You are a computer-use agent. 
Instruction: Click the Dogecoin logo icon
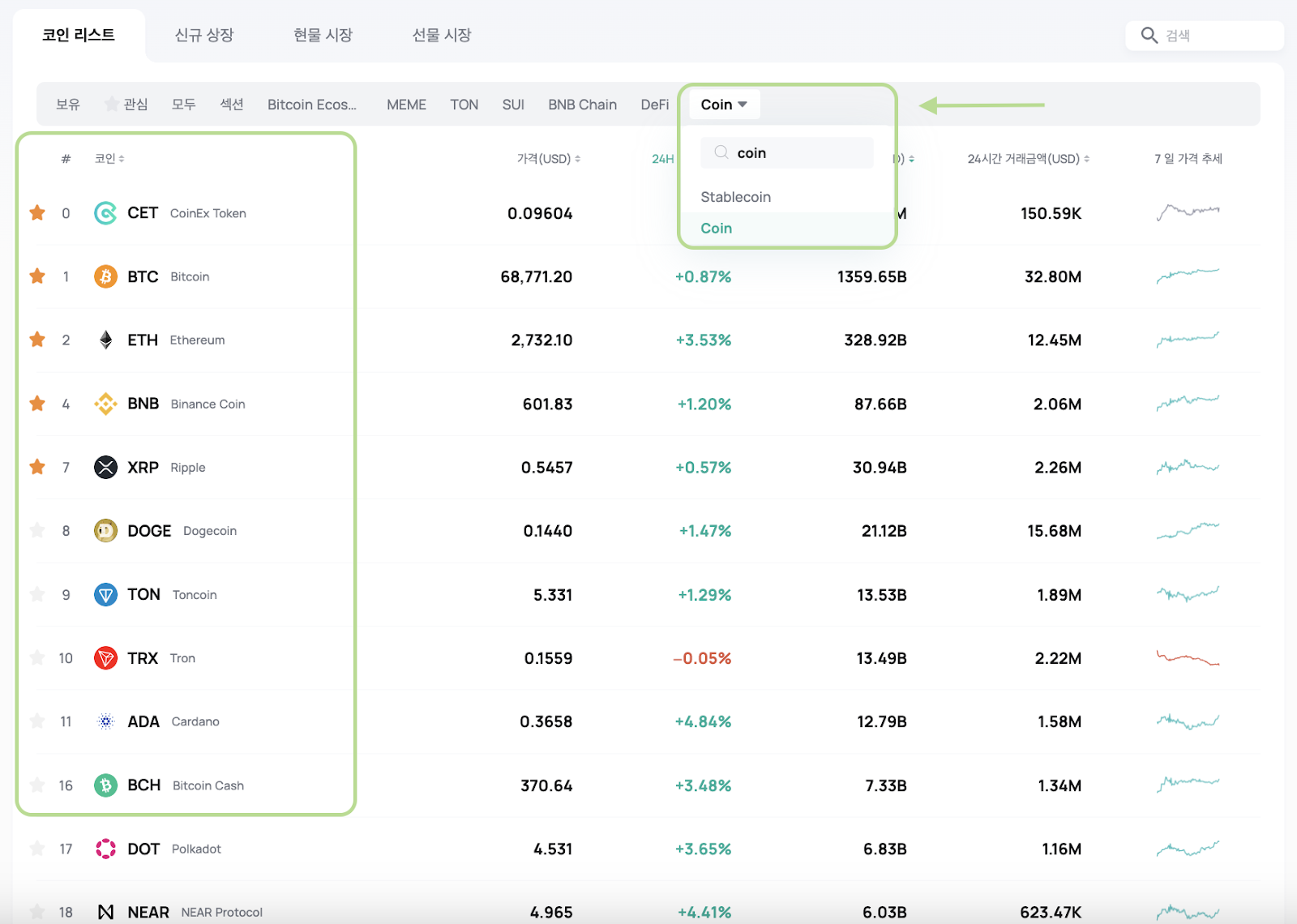[x=106, y=531]
